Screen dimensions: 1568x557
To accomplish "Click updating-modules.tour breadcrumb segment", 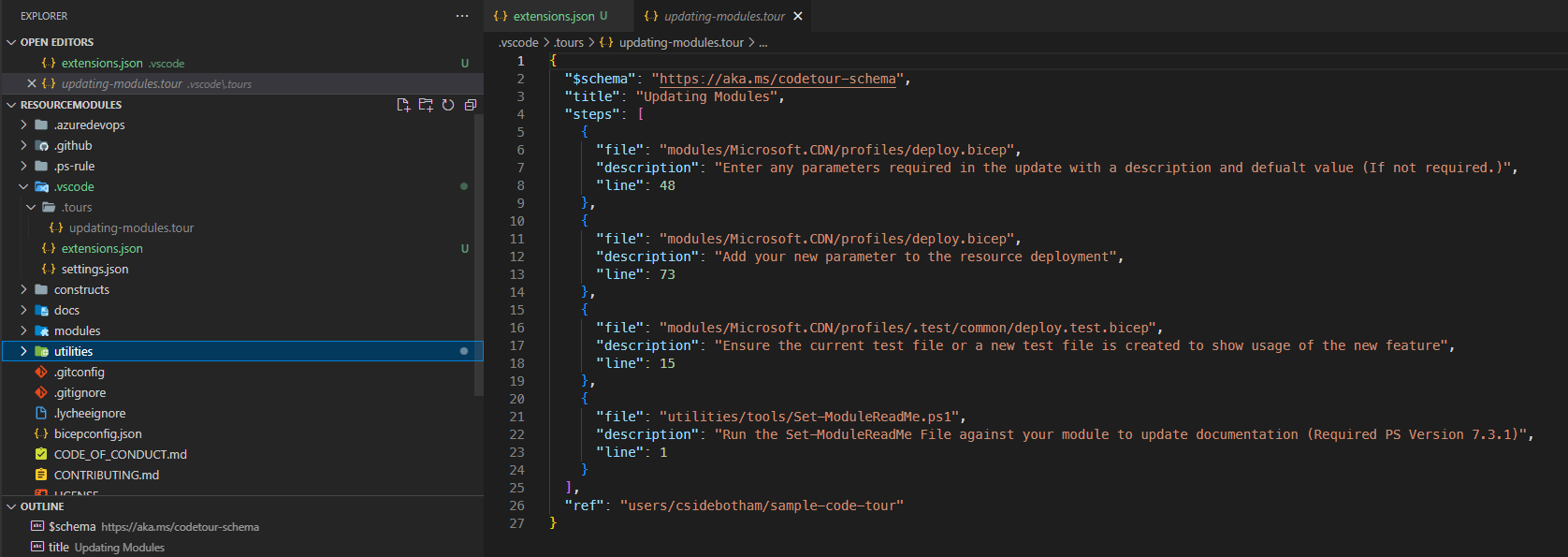I will [681, 42].
